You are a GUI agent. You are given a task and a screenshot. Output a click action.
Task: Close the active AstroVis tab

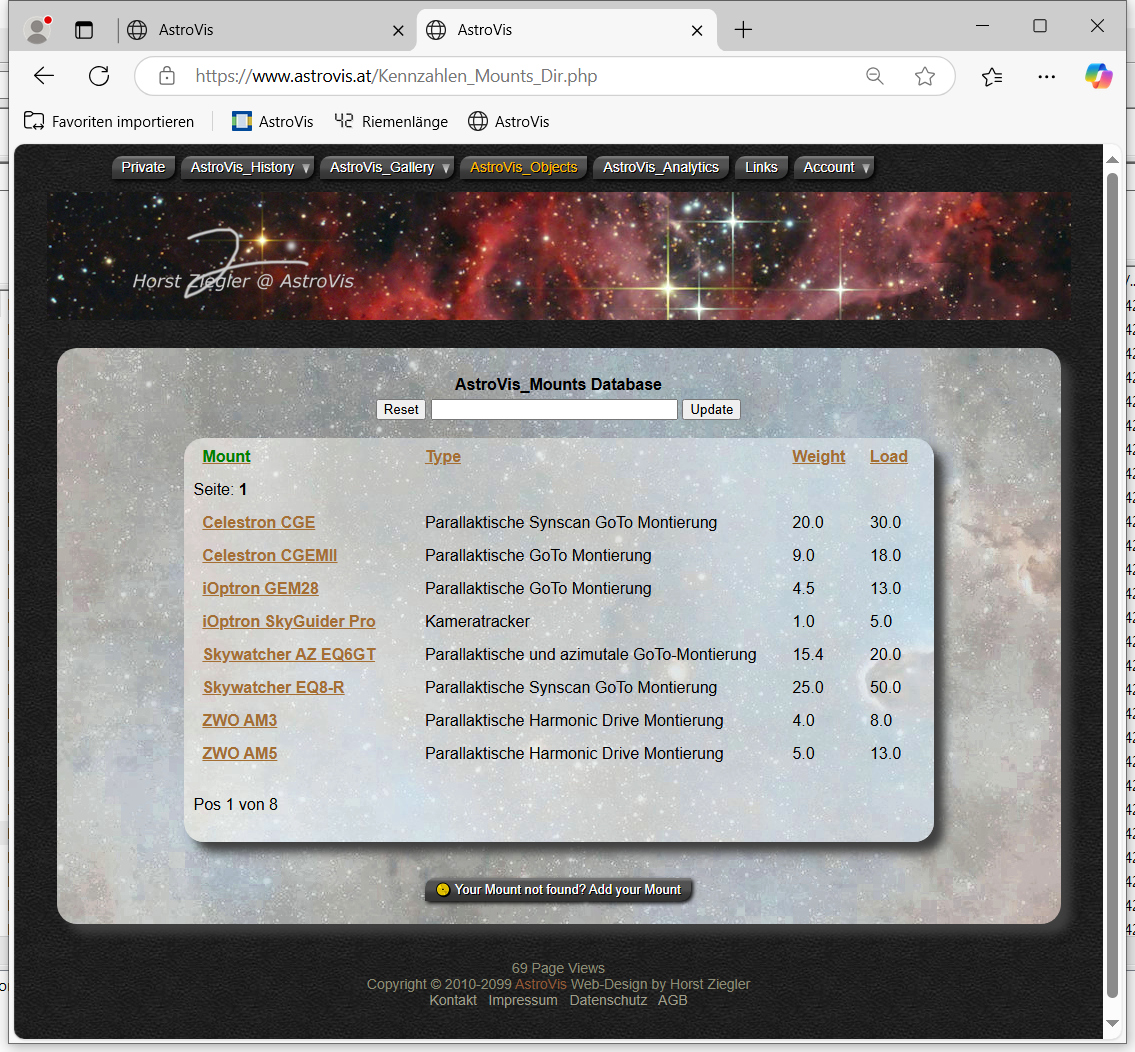click(697, 30)
